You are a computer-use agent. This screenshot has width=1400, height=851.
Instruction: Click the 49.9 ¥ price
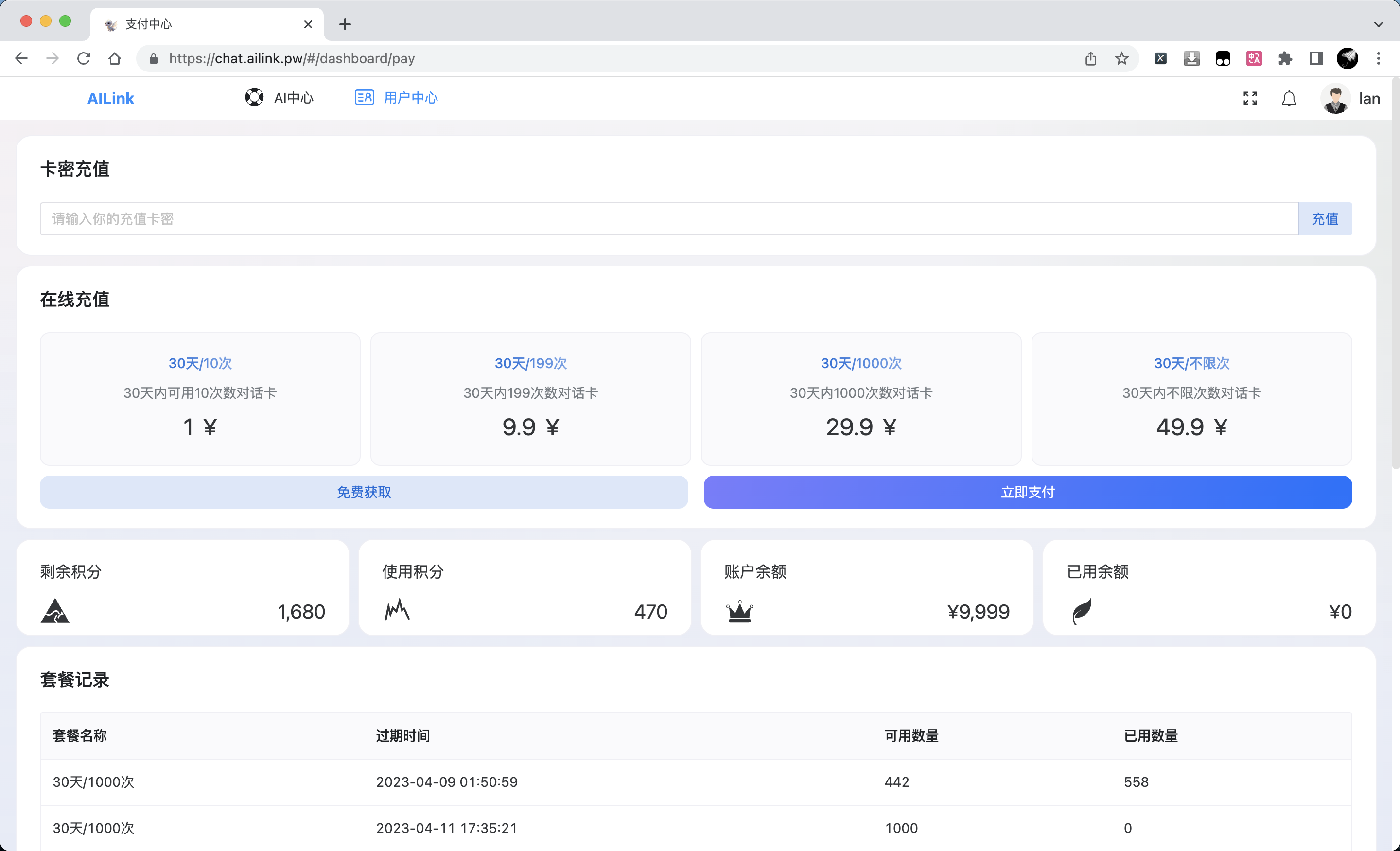point(1191,427)
